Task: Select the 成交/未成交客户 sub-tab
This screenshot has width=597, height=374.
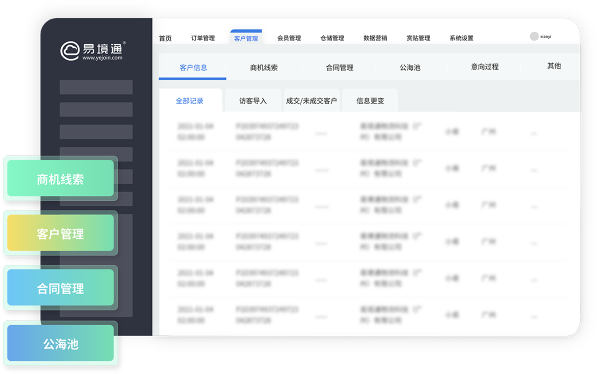Action: pos(311,101)
